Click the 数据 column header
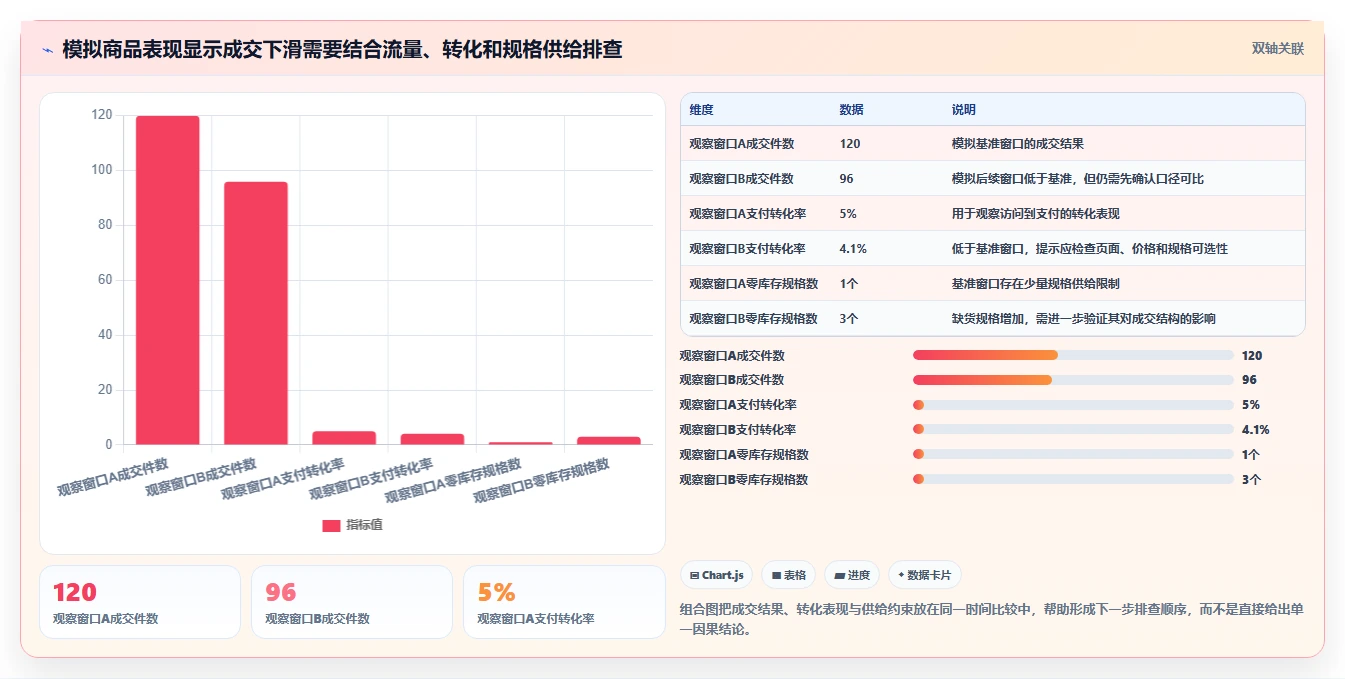Viewport: 1345px width, 679px height. tap(852, 110)
